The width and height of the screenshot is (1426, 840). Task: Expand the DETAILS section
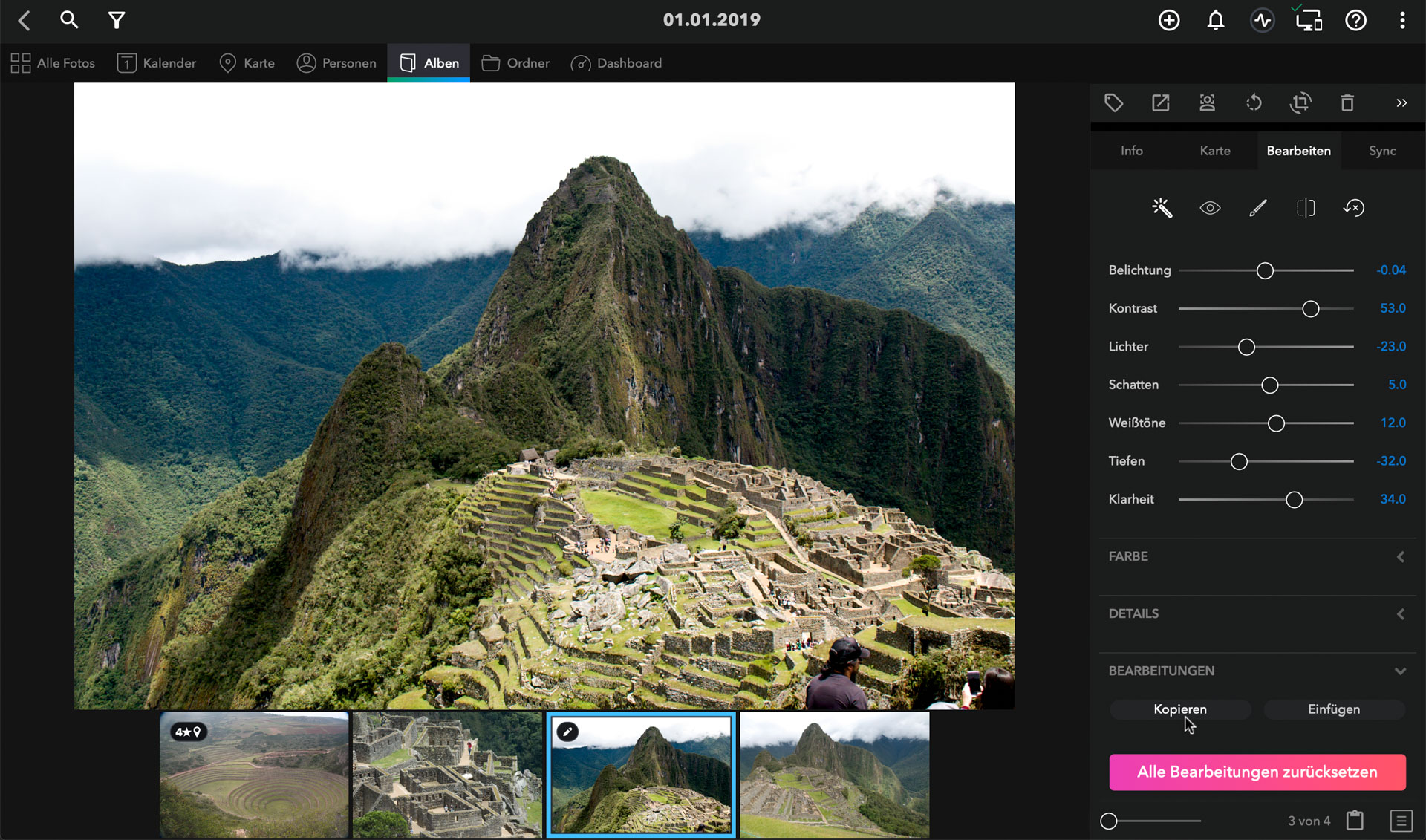point(1257,613)
